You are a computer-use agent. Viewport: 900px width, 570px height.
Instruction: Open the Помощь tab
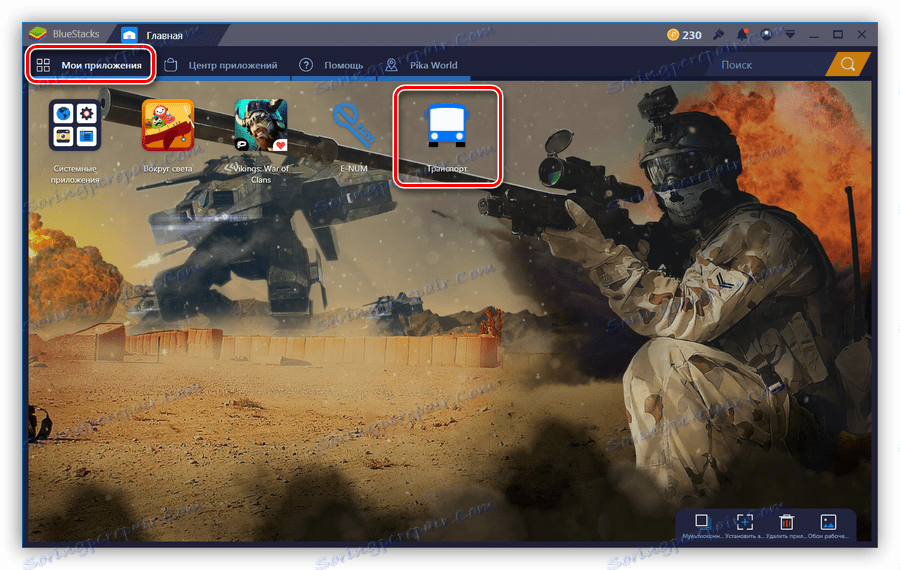[332, 65]
